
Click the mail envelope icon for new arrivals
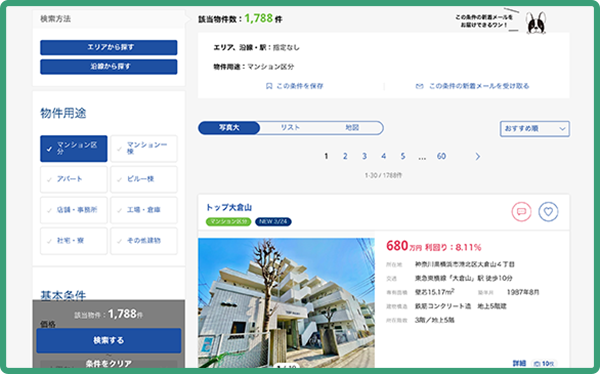click(419, 86)
